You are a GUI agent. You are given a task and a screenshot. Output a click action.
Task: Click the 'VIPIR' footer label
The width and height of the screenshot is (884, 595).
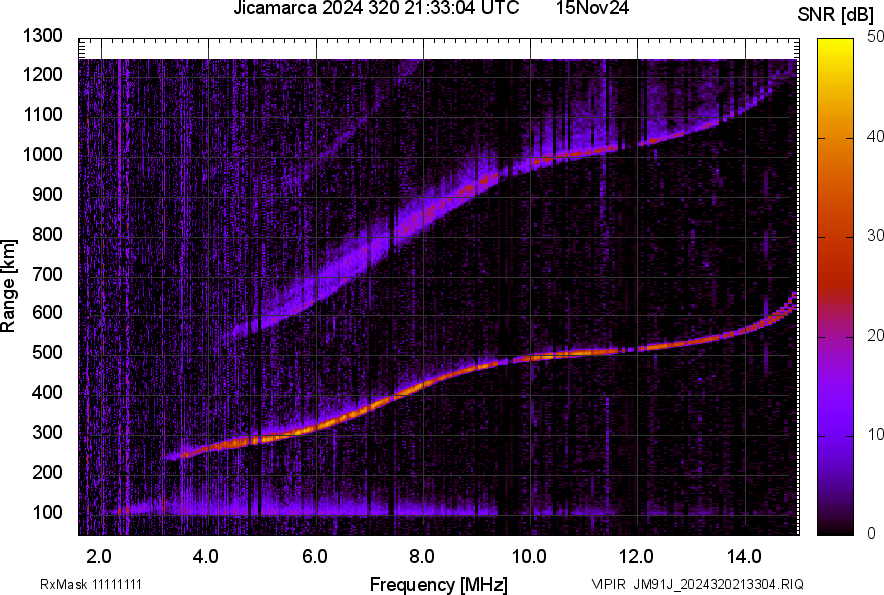point(608,584)
